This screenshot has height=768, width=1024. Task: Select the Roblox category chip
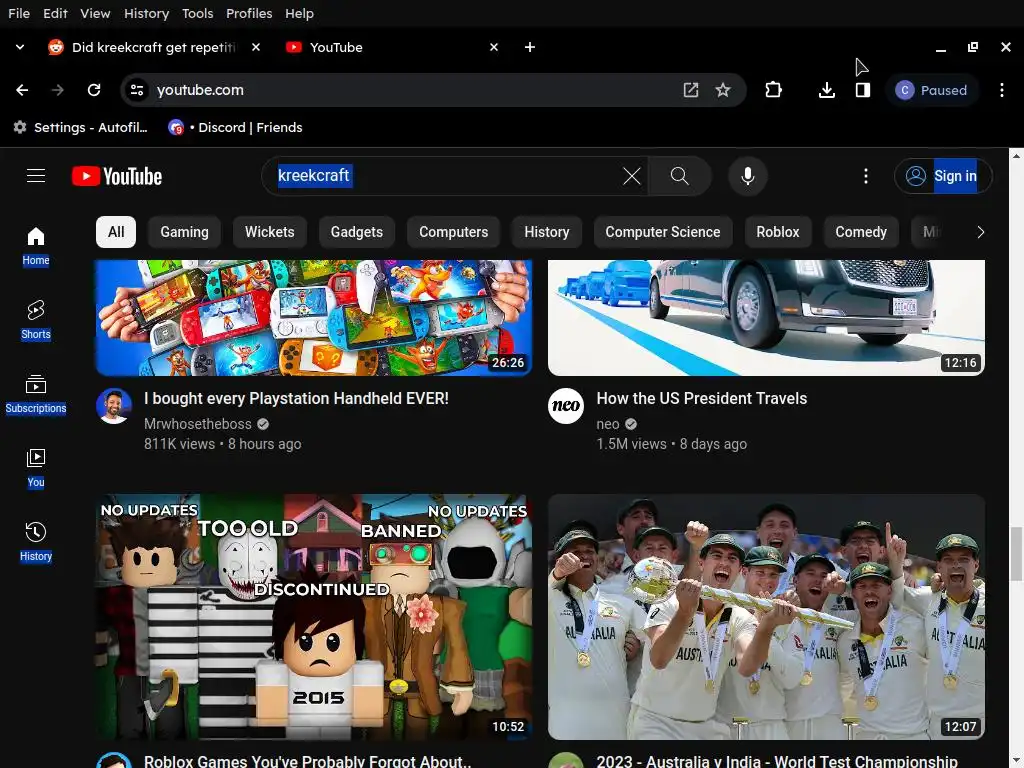tap(778, 232)
